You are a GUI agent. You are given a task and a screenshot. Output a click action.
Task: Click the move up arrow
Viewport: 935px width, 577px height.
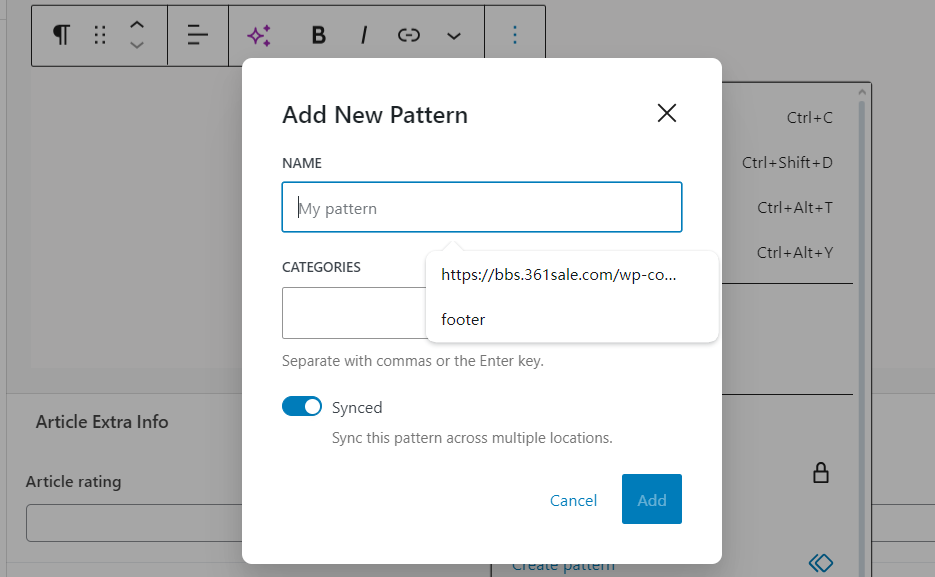[x=137, y=25]
